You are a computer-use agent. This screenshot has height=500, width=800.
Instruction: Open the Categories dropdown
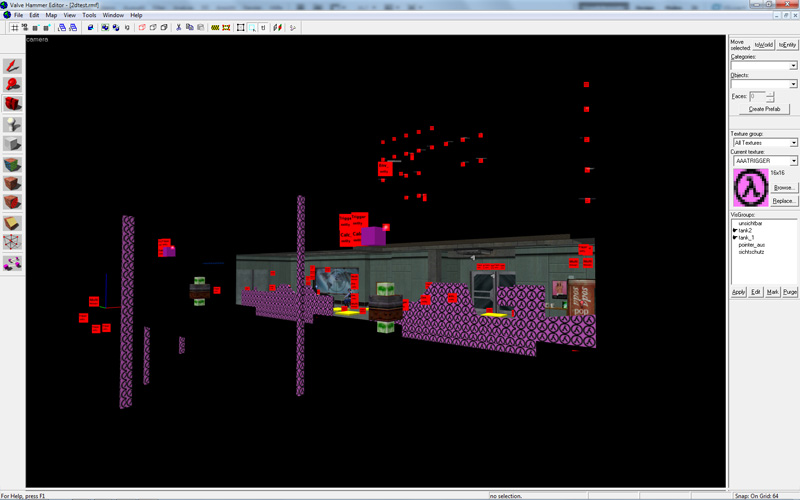793,65
